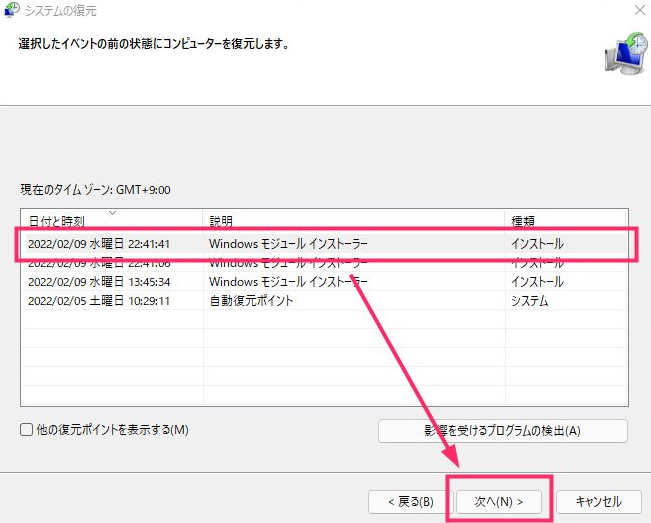651x523 pixels.
Task: Sort by 日付と時刻 column header
Action: (x=112, y=220)
